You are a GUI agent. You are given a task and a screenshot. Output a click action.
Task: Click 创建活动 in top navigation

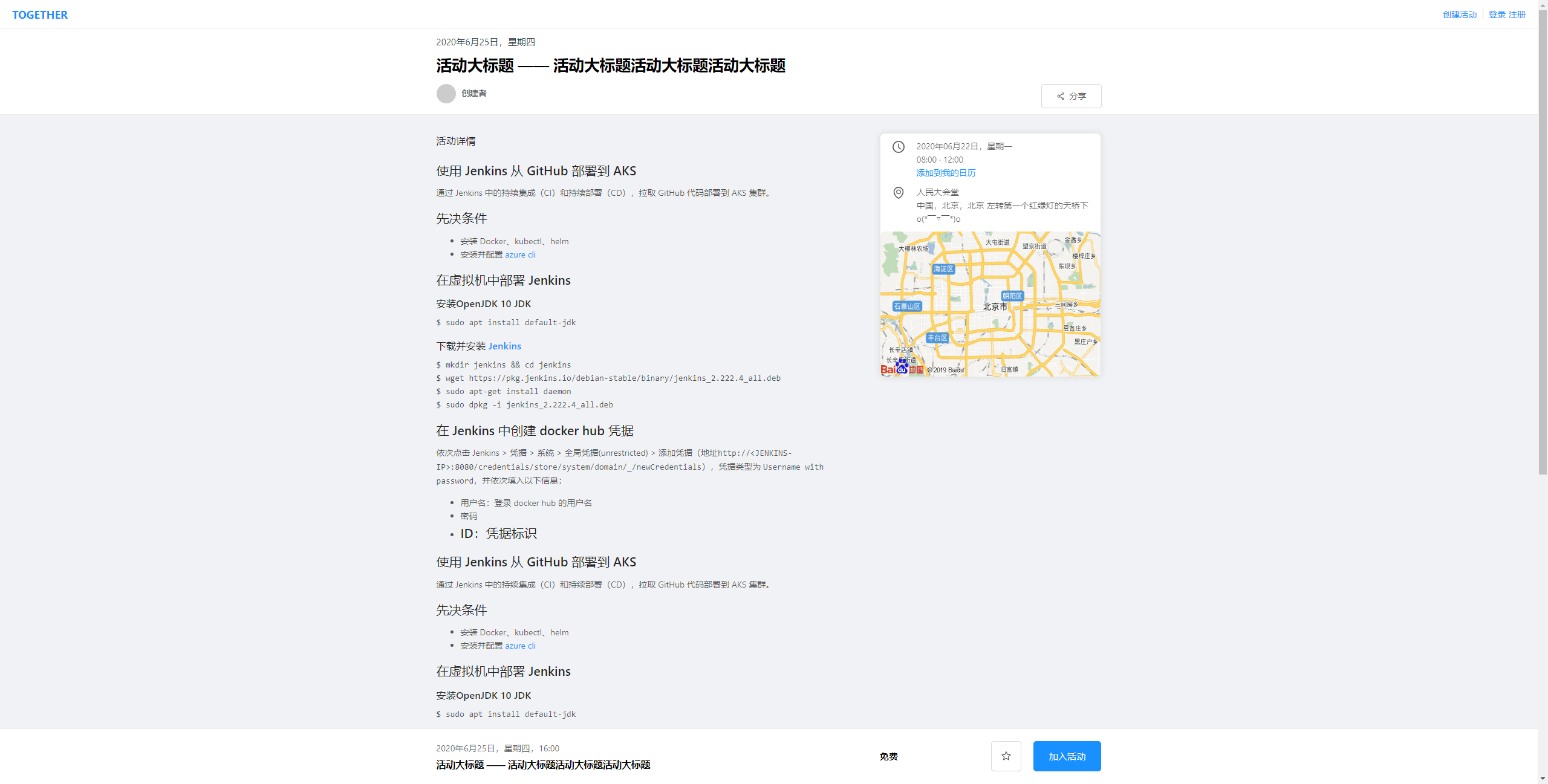click(1459, 15)
